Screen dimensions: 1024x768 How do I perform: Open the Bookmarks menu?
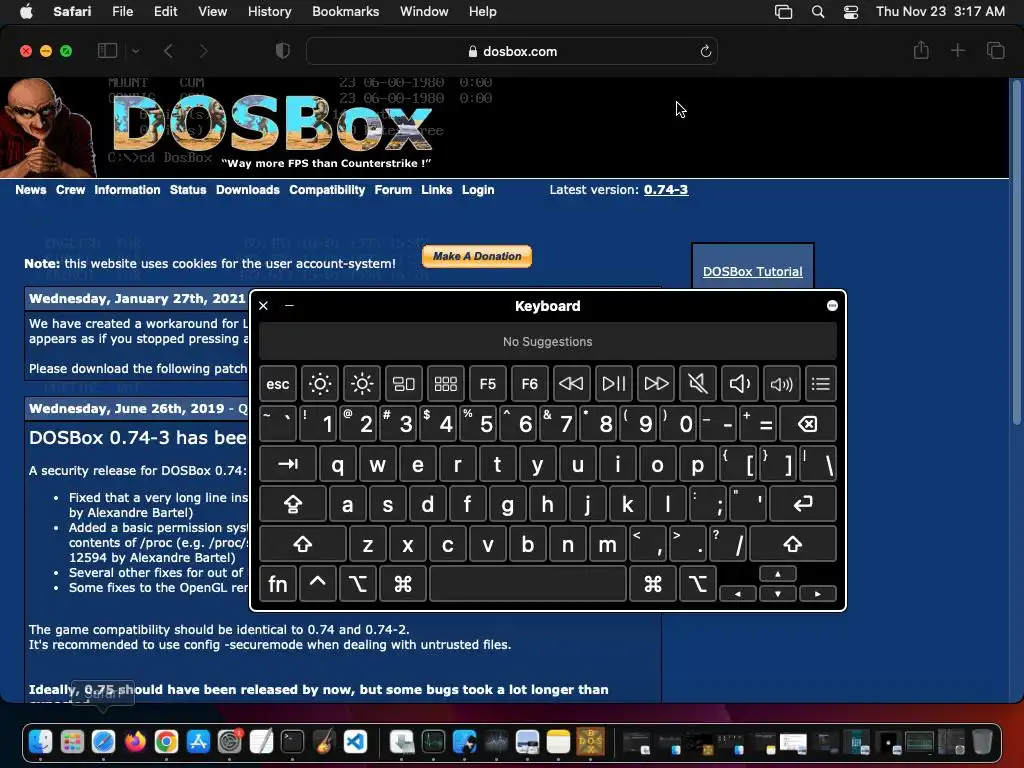pyautogui.click(x=345, y=12)
